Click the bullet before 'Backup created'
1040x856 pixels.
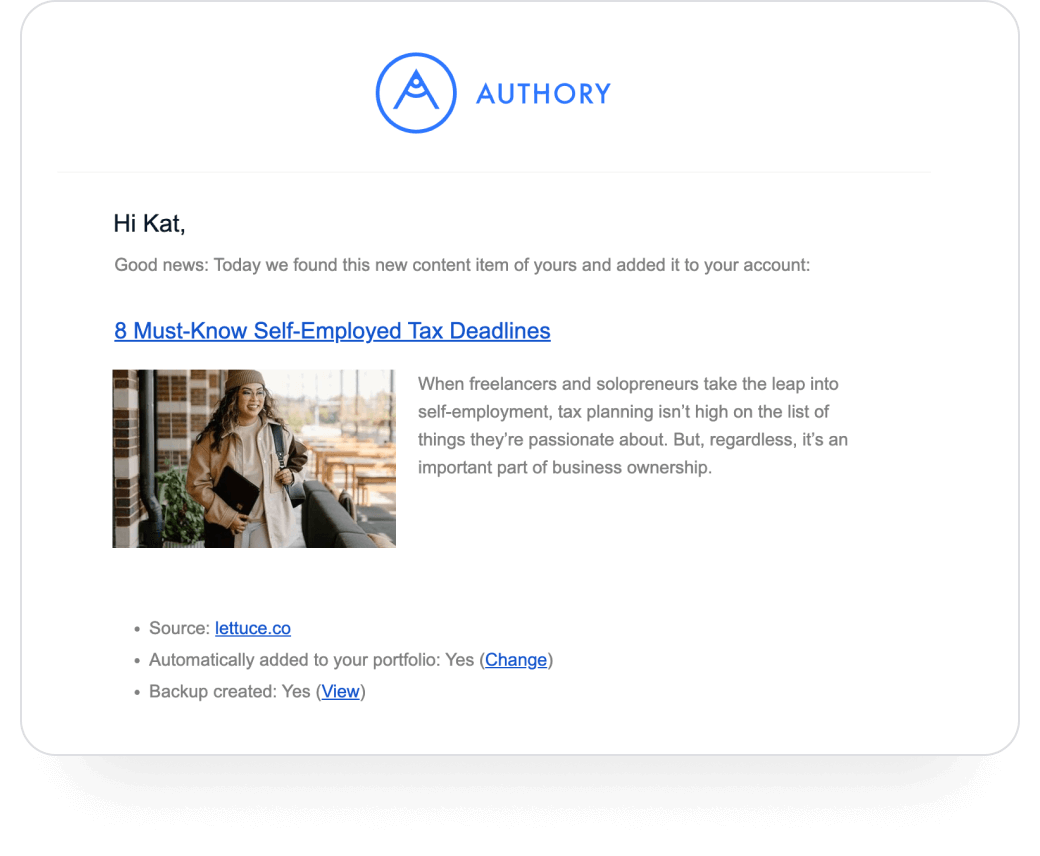[x=137, y=693]
